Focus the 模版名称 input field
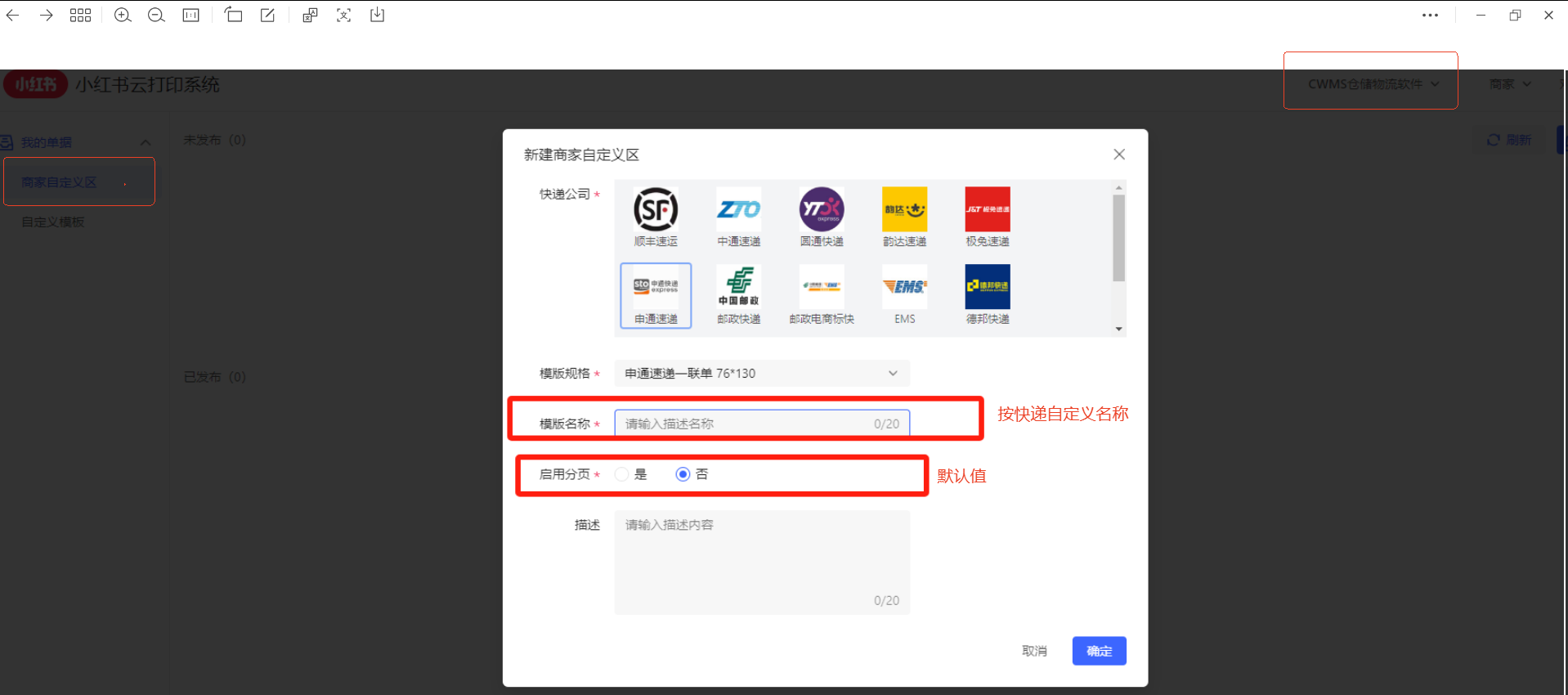Image resolution: width=1568 pixels, height=695 pixels. coord(762,424)
